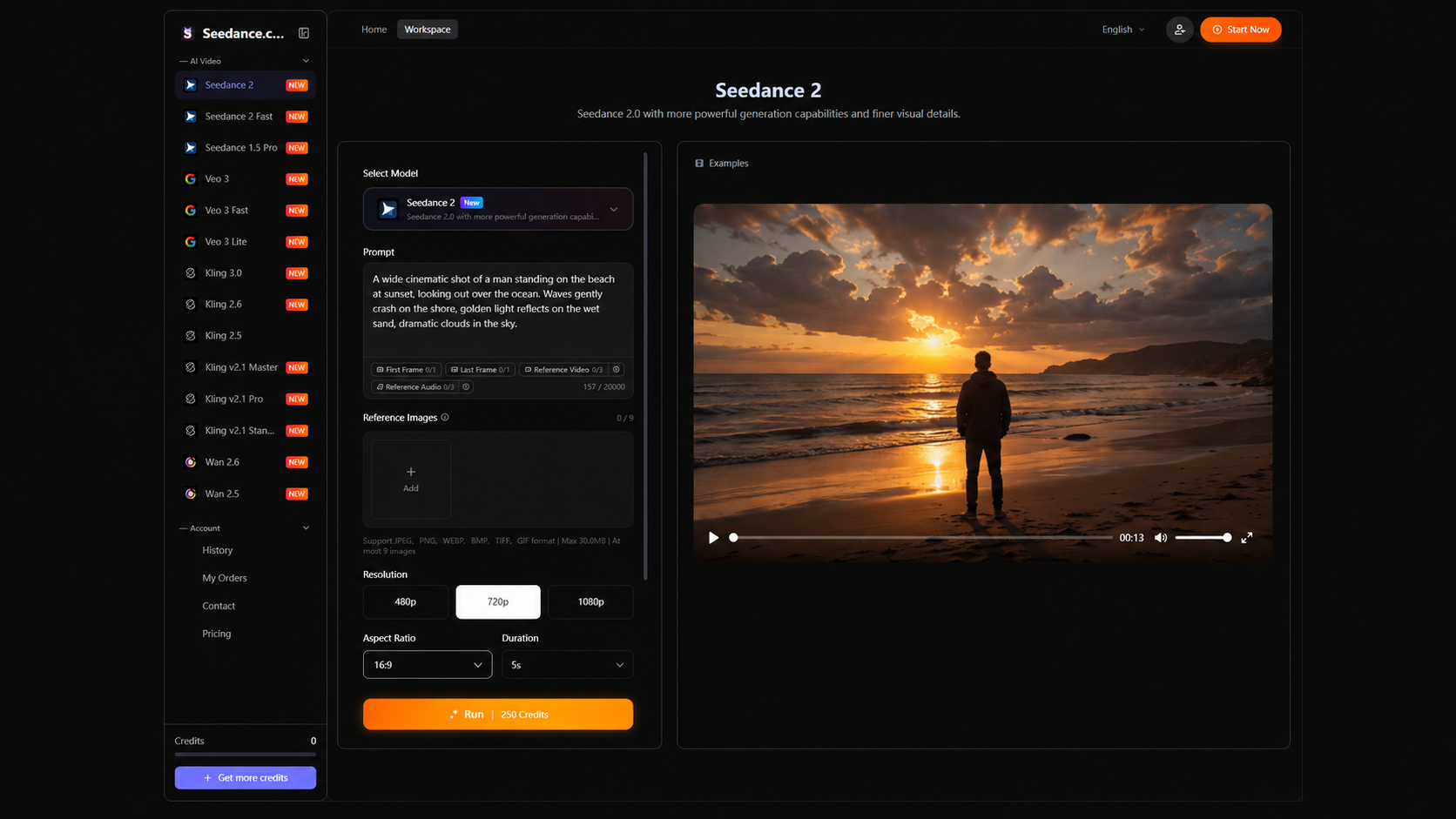The height and width of the screenshot is (819, 1456).
Task: Open the Veo 3 model
Action: tap(245, 179)
